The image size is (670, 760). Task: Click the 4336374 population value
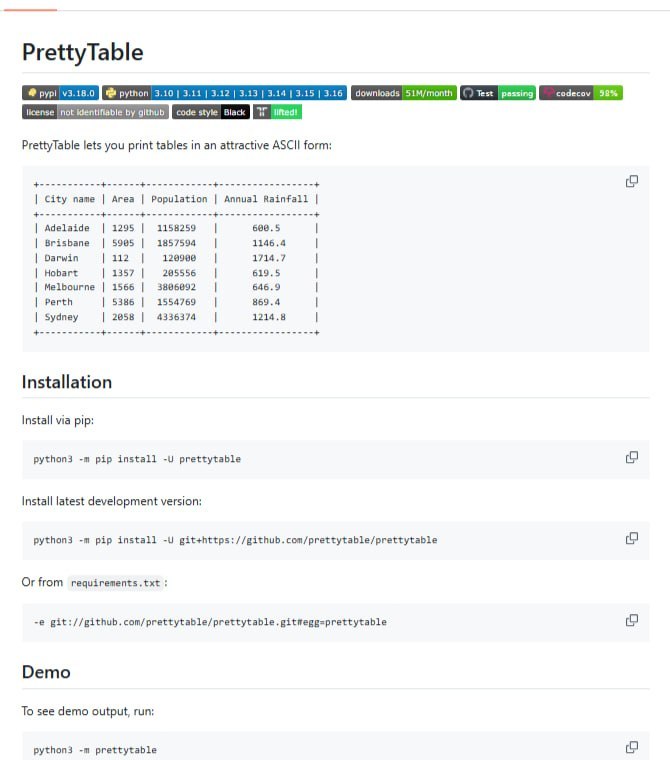176,317
